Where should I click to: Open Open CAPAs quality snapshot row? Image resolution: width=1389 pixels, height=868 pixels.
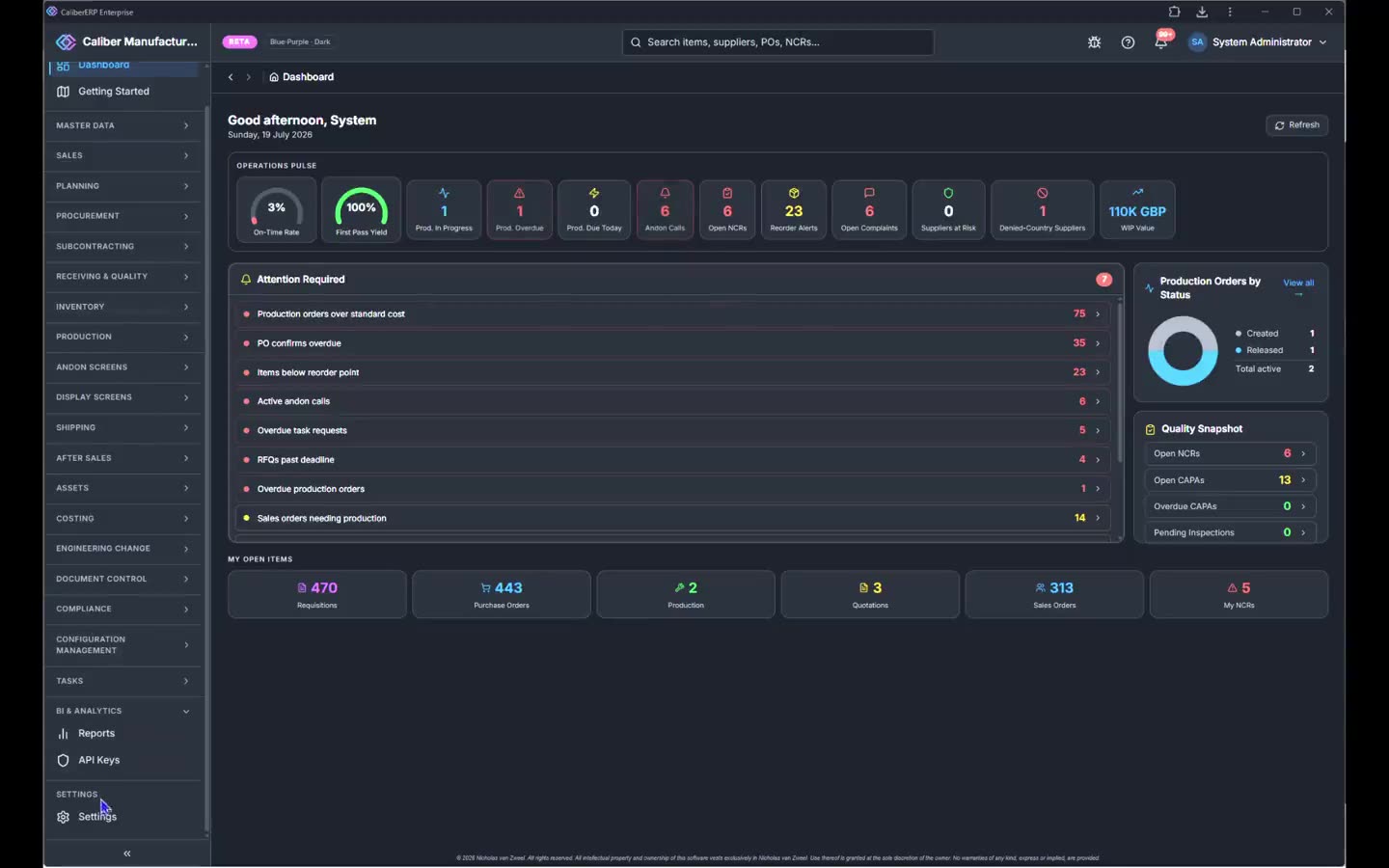tap(1230, 480)
